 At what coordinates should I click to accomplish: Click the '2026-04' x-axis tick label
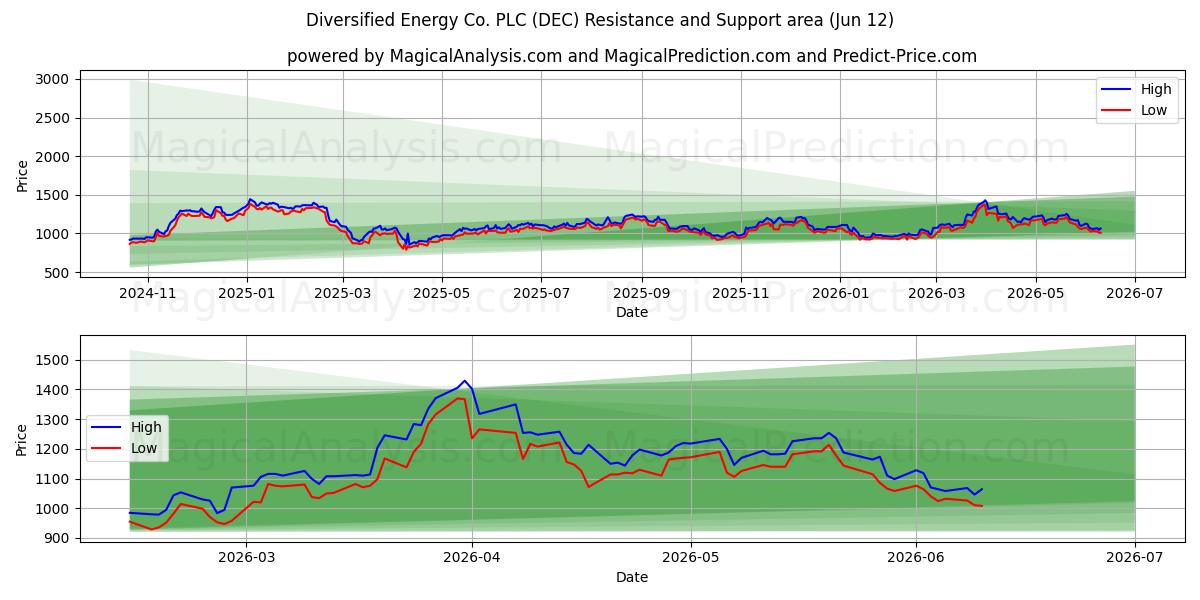point(472,558)
